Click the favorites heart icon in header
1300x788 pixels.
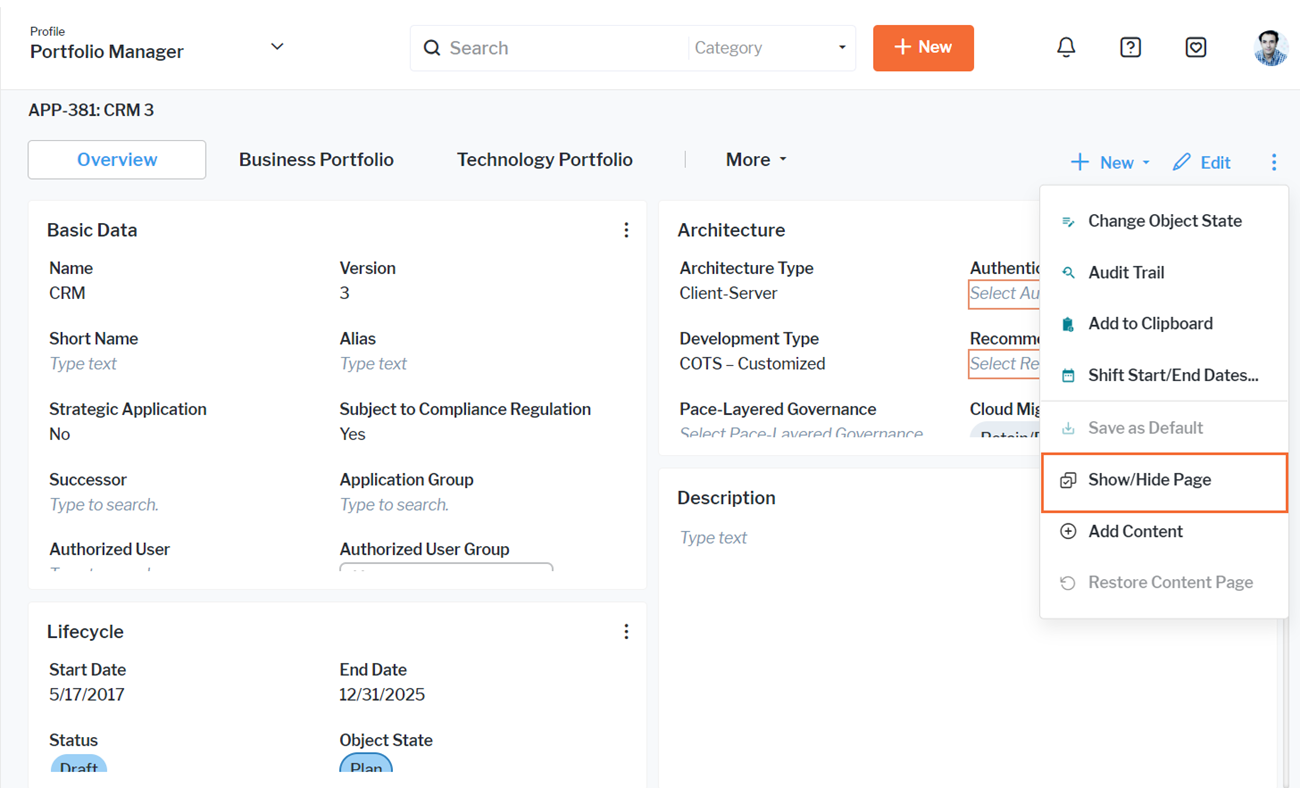click(1195, 47)
